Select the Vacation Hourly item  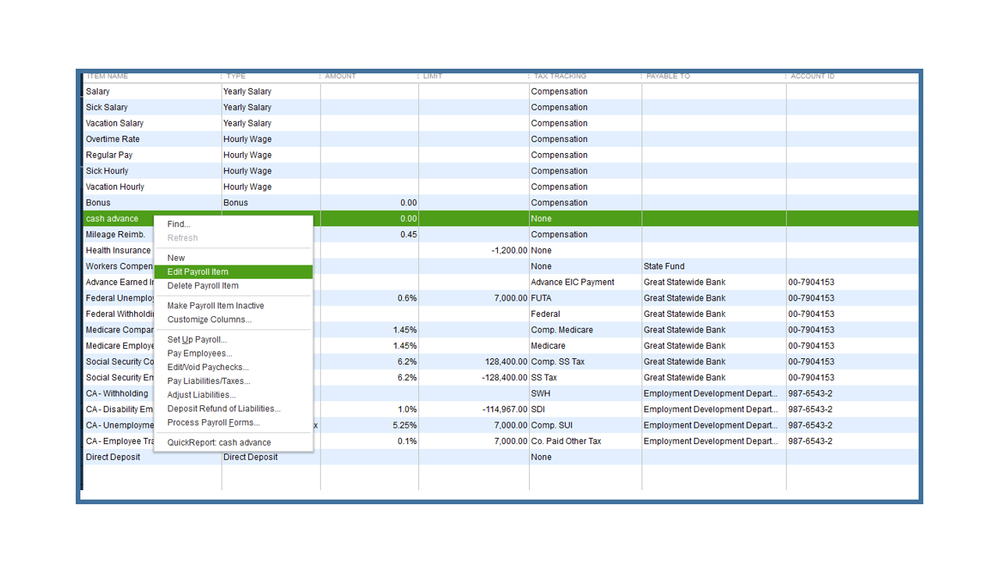click(115, 187)
